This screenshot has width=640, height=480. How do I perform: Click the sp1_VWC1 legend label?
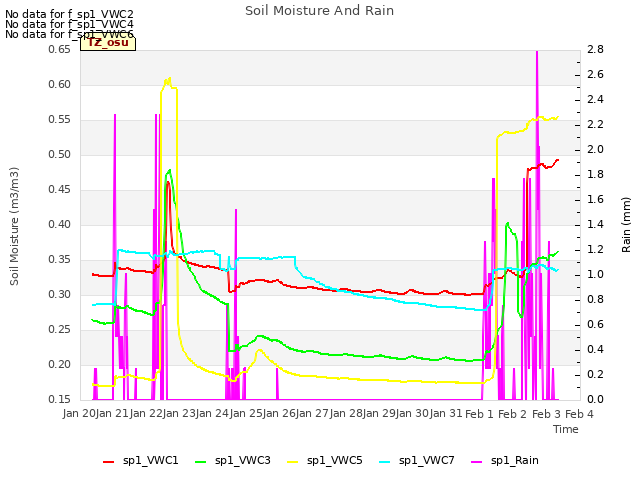[x=151, y=460]
